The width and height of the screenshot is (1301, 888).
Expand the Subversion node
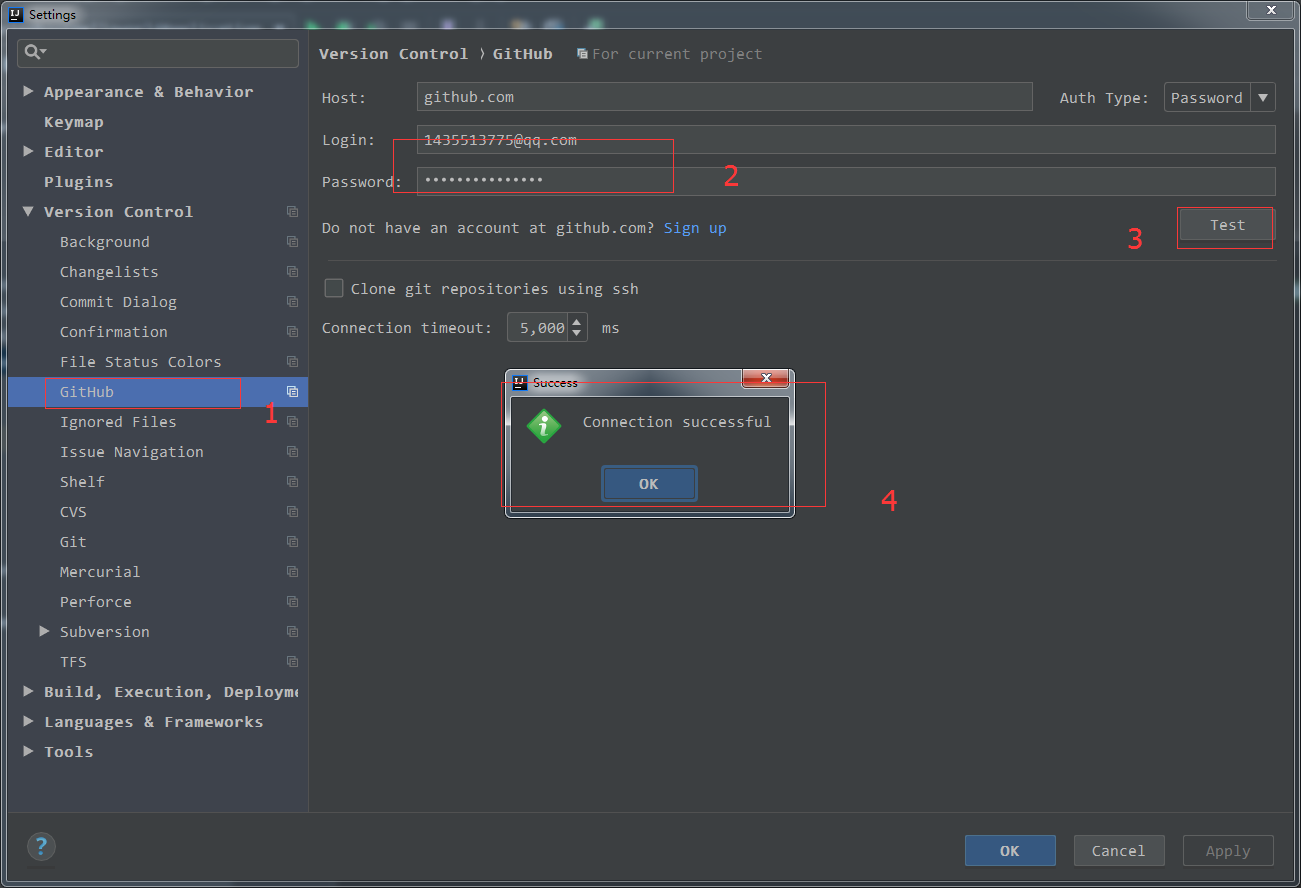pos(44,632)
